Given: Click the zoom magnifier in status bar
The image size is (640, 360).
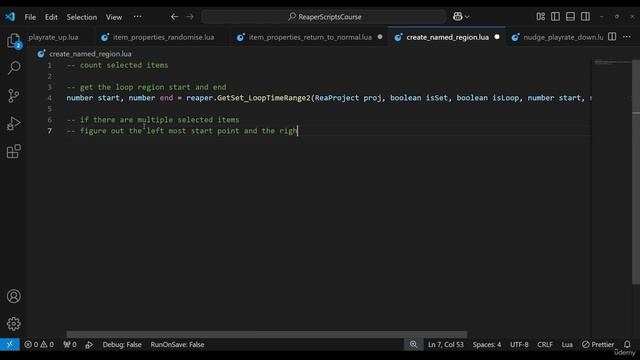Looking at the screenshot, I should point(413,344).
